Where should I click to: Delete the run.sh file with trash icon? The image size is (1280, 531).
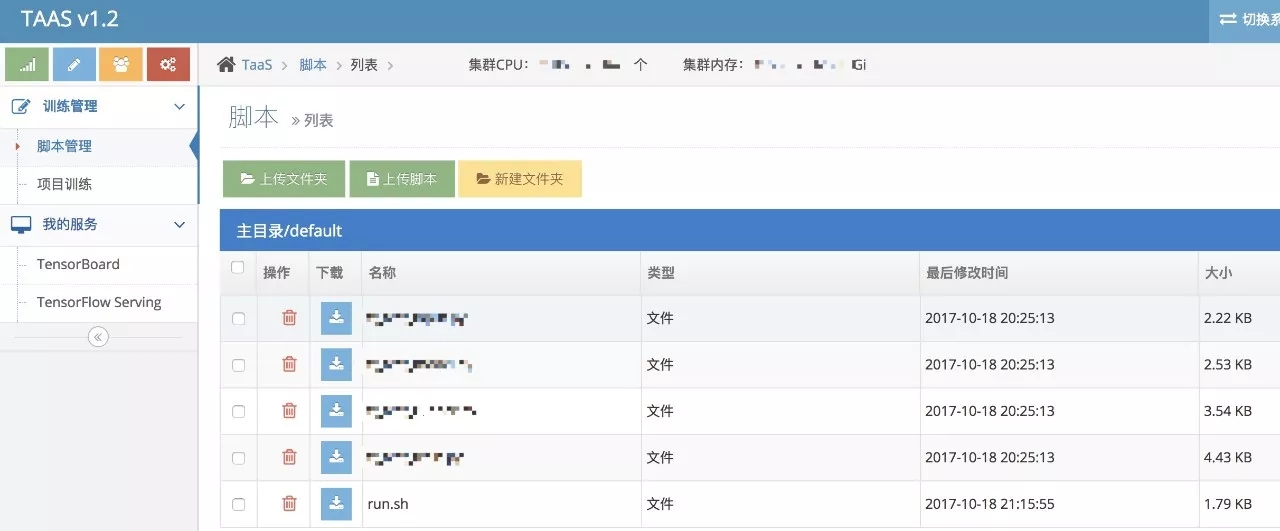click(x=289, y=504)
